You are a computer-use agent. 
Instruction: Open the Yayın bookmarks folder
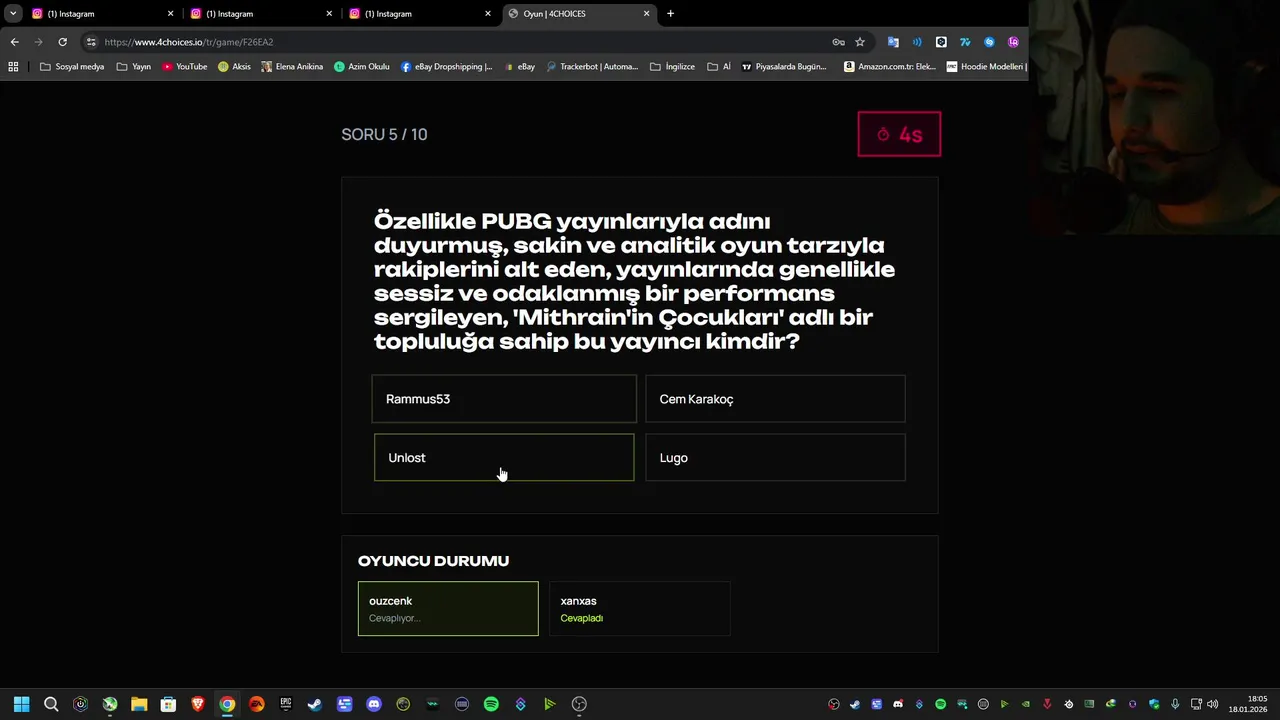pyautogui.click(x=134, y=67)
